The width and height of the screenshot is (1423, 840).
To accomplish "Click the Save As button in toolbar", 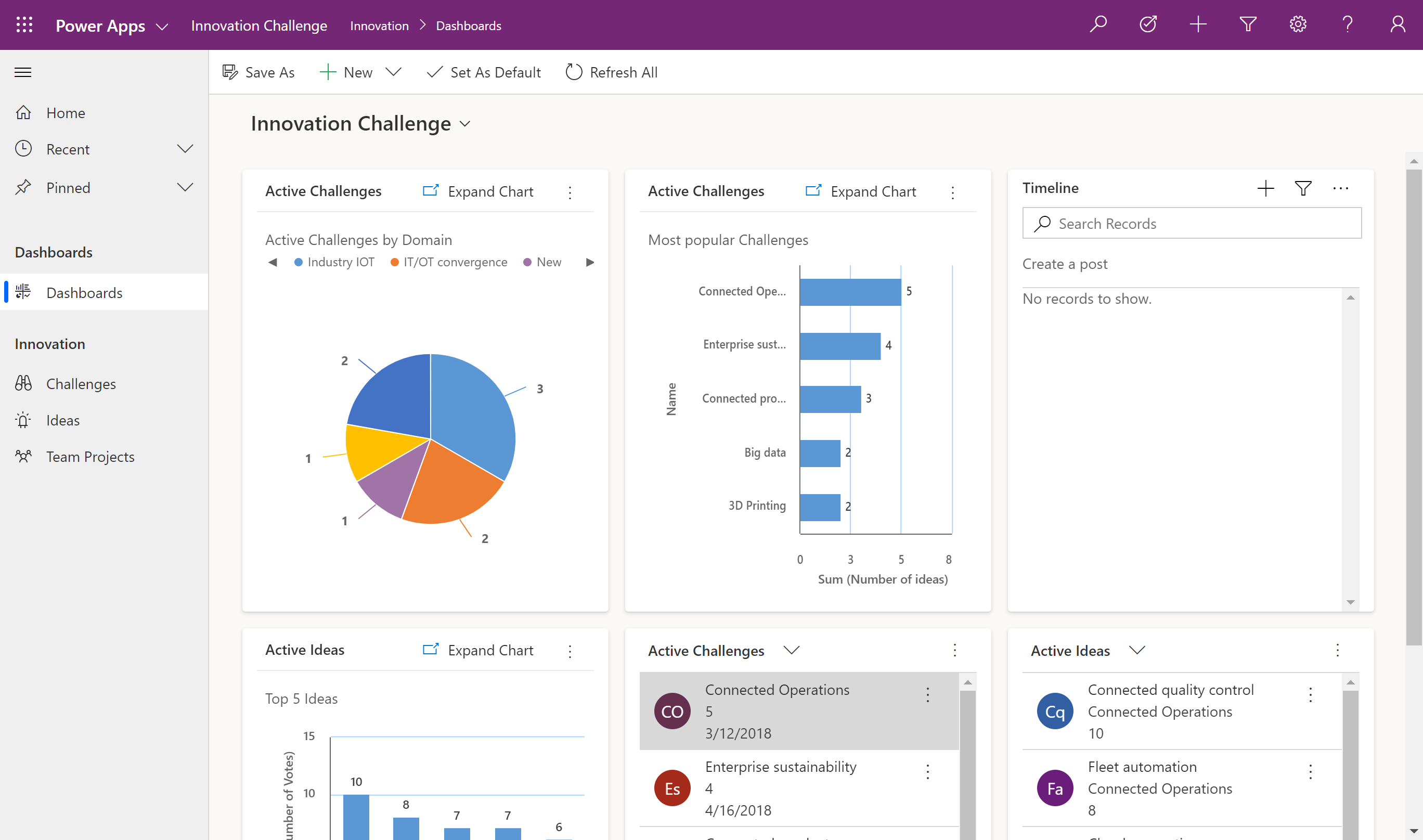I will click(x=258, y=72).
